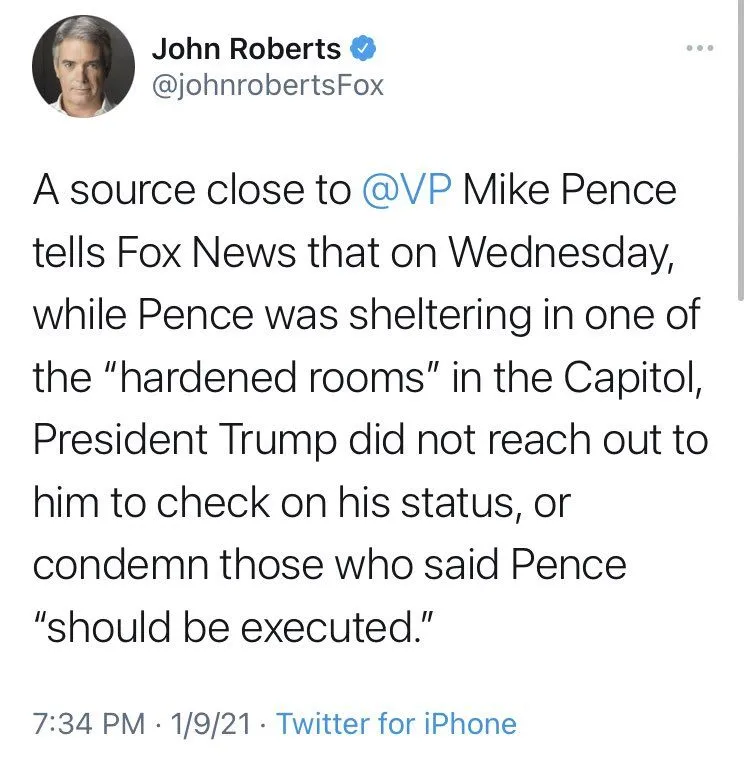Click "A source close to" opening text
Viewport: 750px width, 762px height.
pyautogui.click(x=192, y=190)
